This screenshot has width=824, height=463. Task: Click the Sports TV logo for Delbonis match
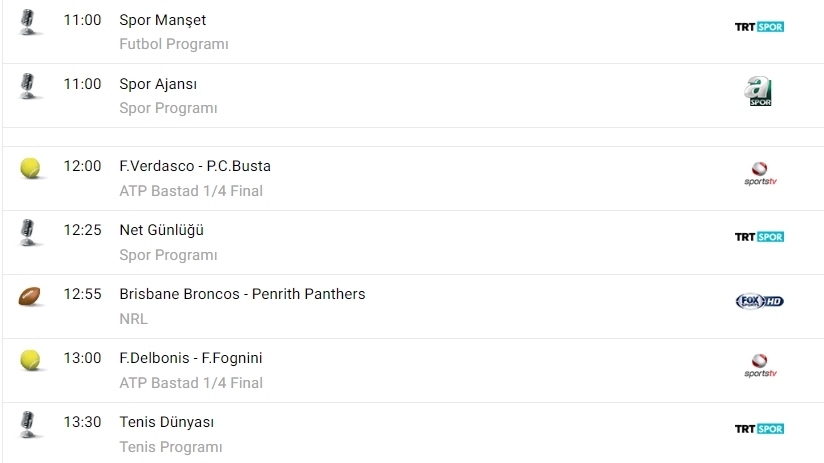(x=760, y=366)
